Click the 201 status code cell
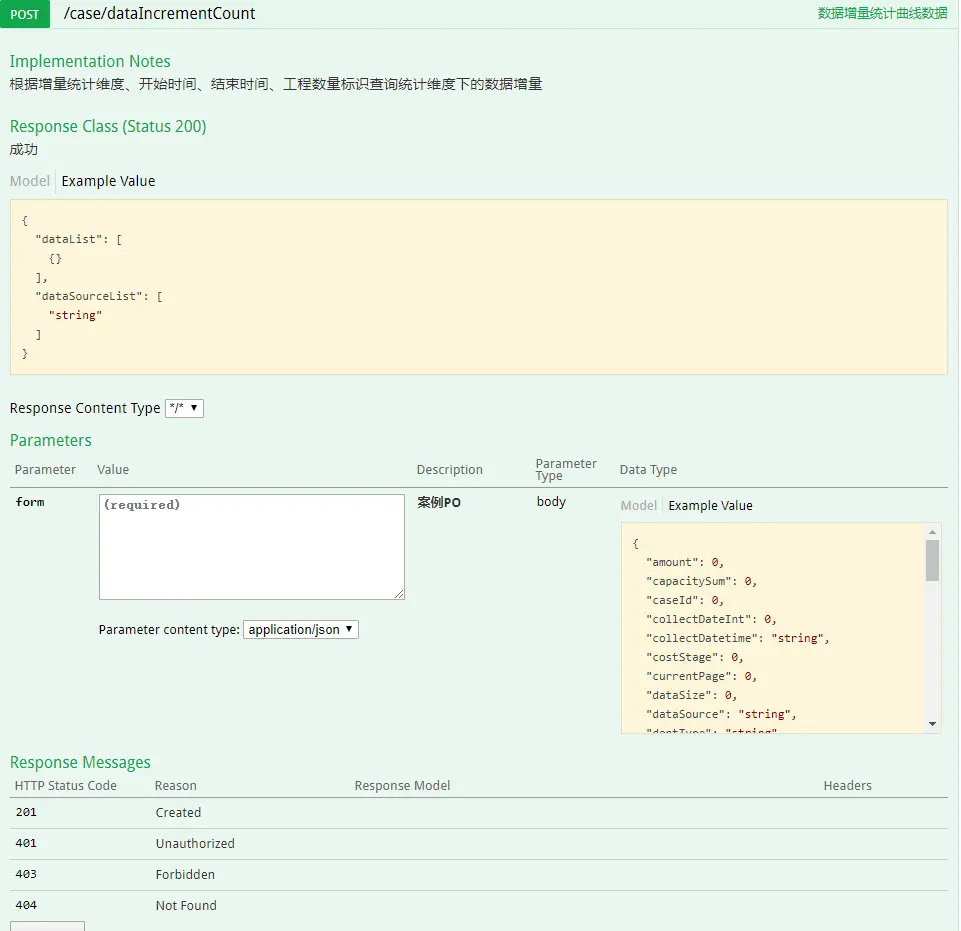Screen dimensions: 961x931 tap(26, 812)
